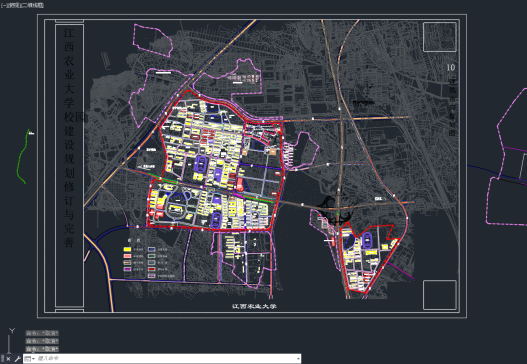Select the empty square box at drawing bottom-right
The image size is (527, 364).
tap(440, 295)
